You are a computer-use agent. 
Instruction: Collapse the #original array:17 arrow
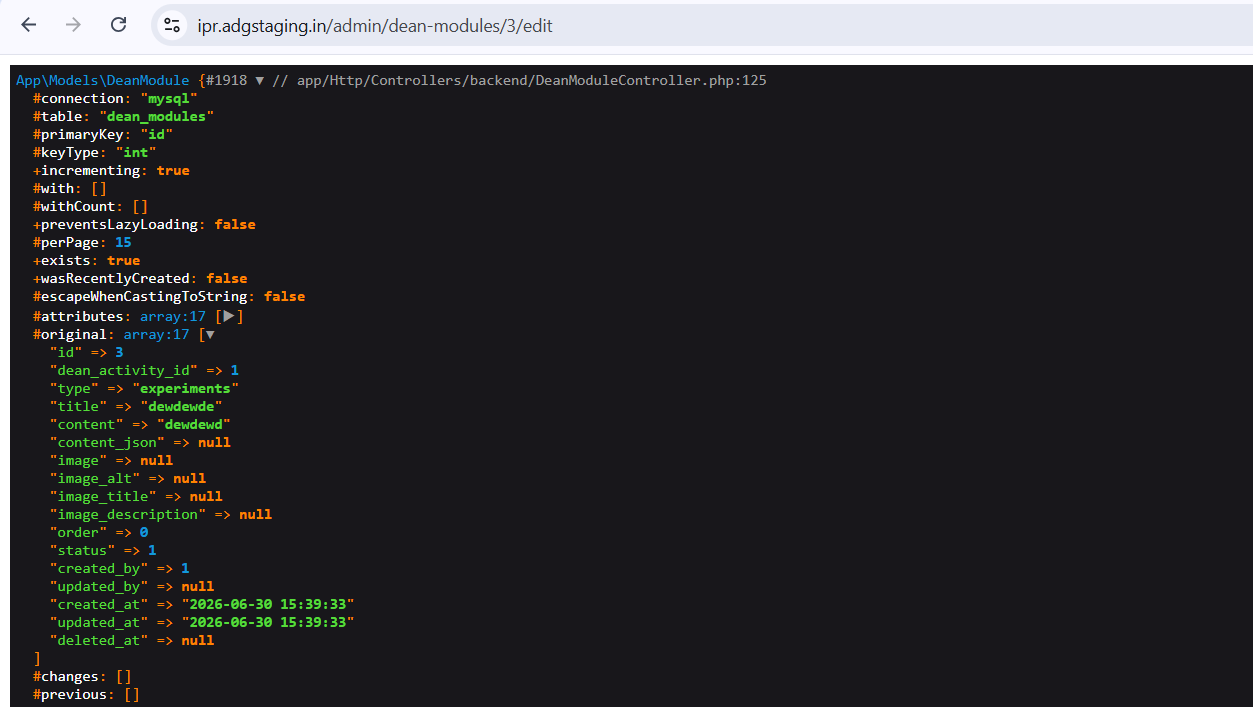pyautogui.click(x=209, y=334)
